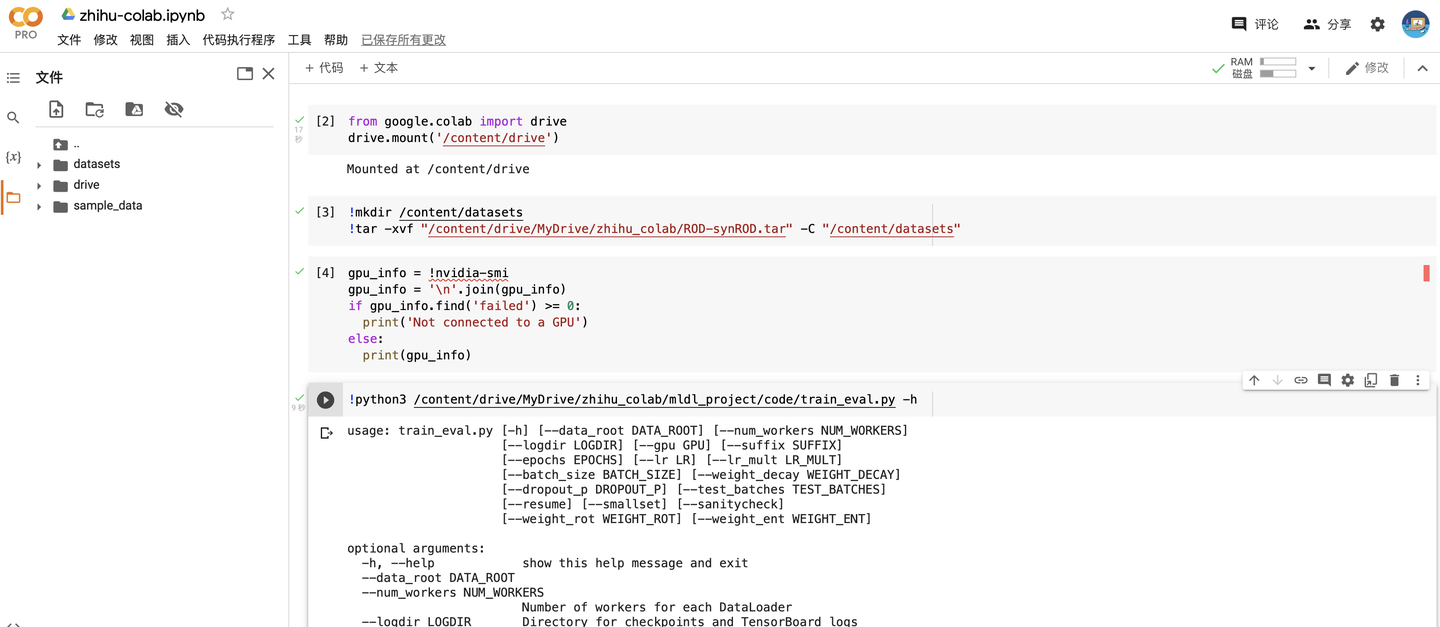Click the 已保存所有更改 saved status link
1440x627 pixels.
403,40
